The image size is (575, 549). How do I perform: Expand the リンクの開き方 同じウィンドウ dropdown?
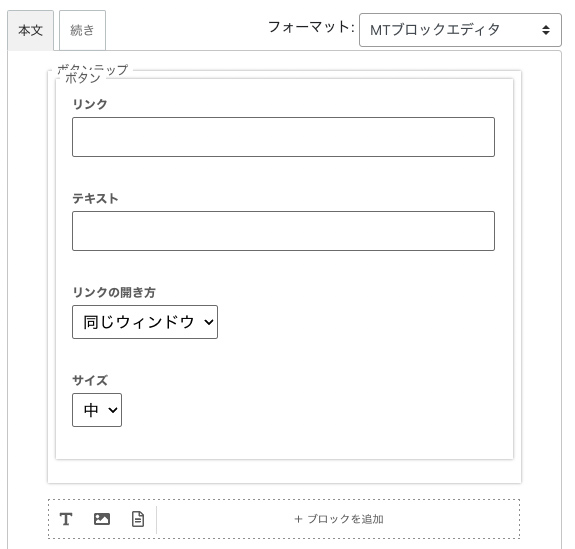[x=145, y=322]
